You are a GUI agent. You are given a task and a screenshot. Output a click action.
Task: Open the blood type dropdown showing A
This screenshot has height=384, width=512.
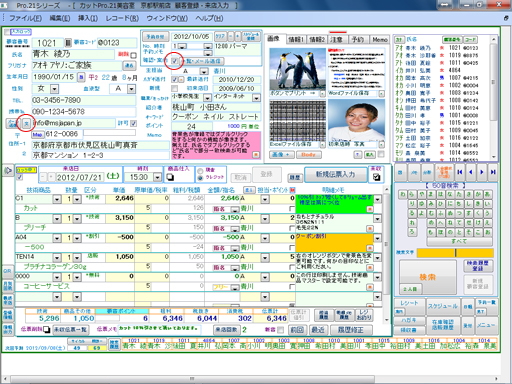pos(132,89)
